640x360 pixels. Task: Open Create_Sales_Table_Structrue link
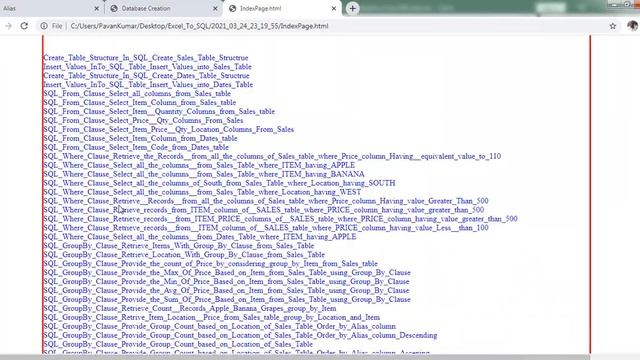[x=145, y=58]
